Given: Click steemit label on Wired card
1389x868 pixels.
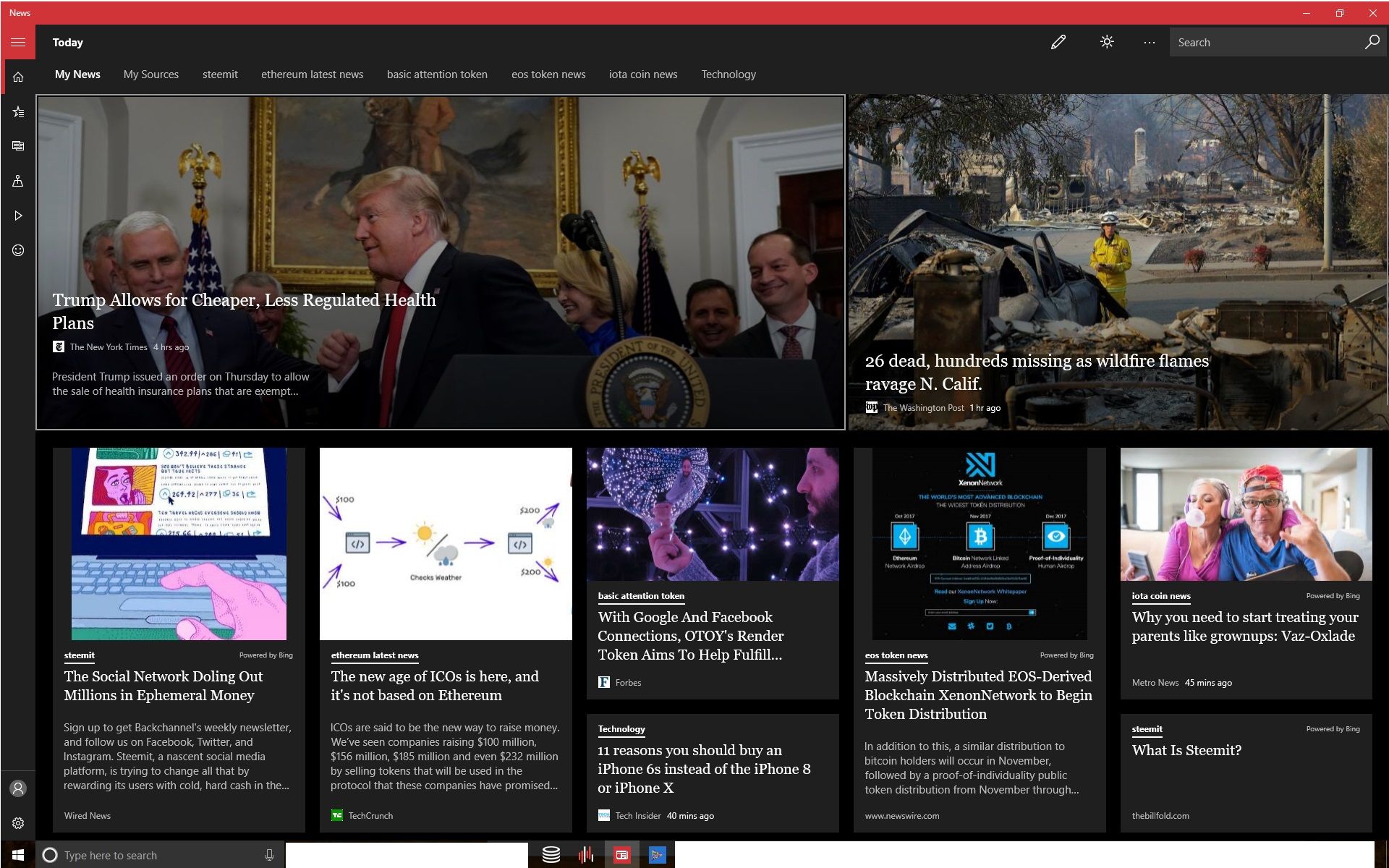Looking at the screenshot, I should [80, 655].
